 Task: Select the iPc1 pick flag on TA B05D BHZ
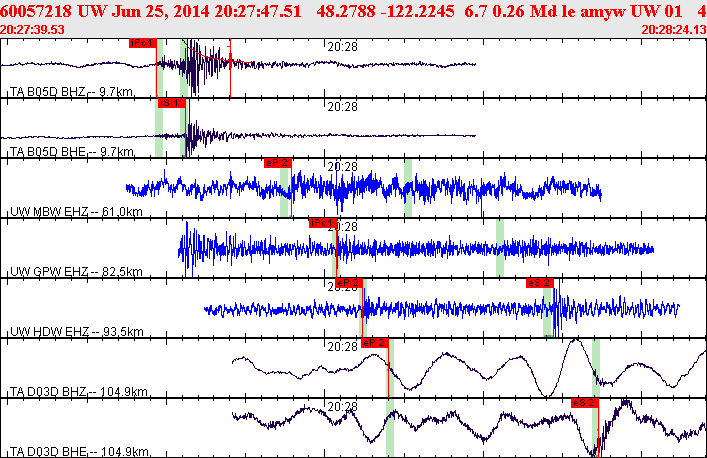[142, 43]
